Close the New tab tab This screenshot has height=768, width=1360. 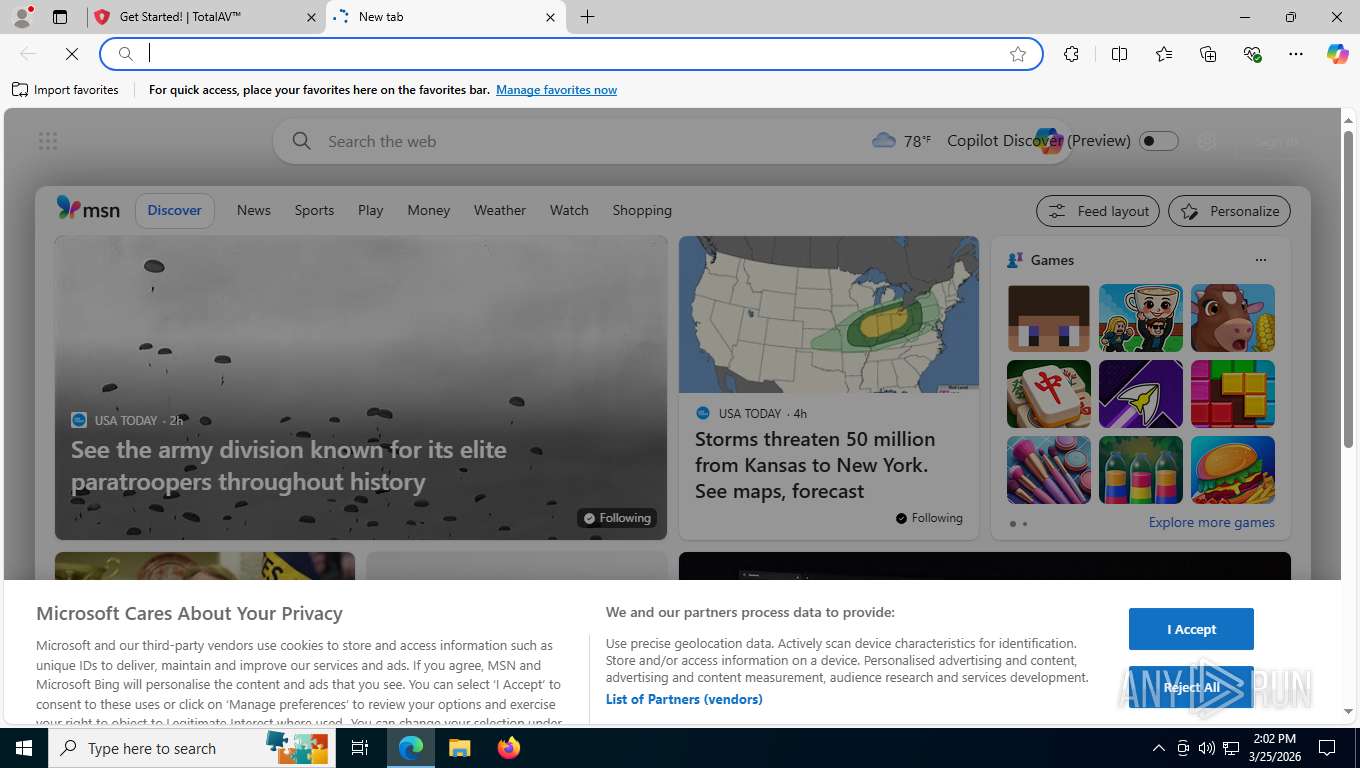coord(550,17)
